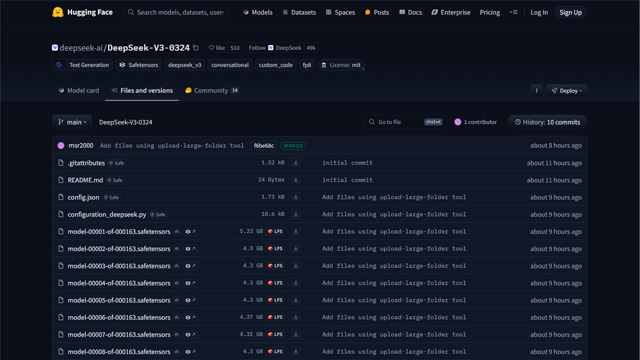This screenshot has width=640, height=360.
Task: Click the custom_code tag
Action: point(276,65)
